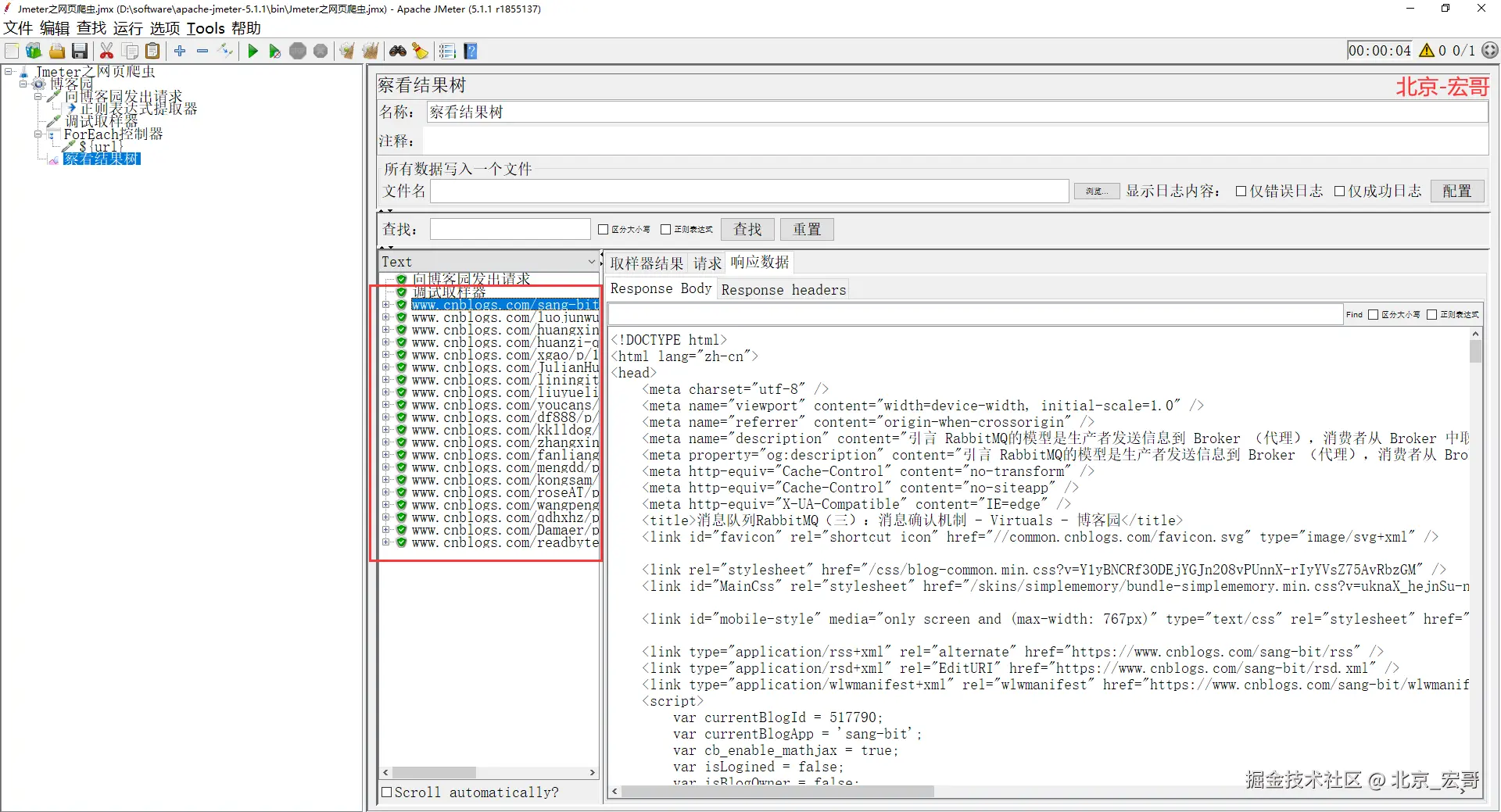Collapse the ForEach控制器 tree node

[38, 134]
